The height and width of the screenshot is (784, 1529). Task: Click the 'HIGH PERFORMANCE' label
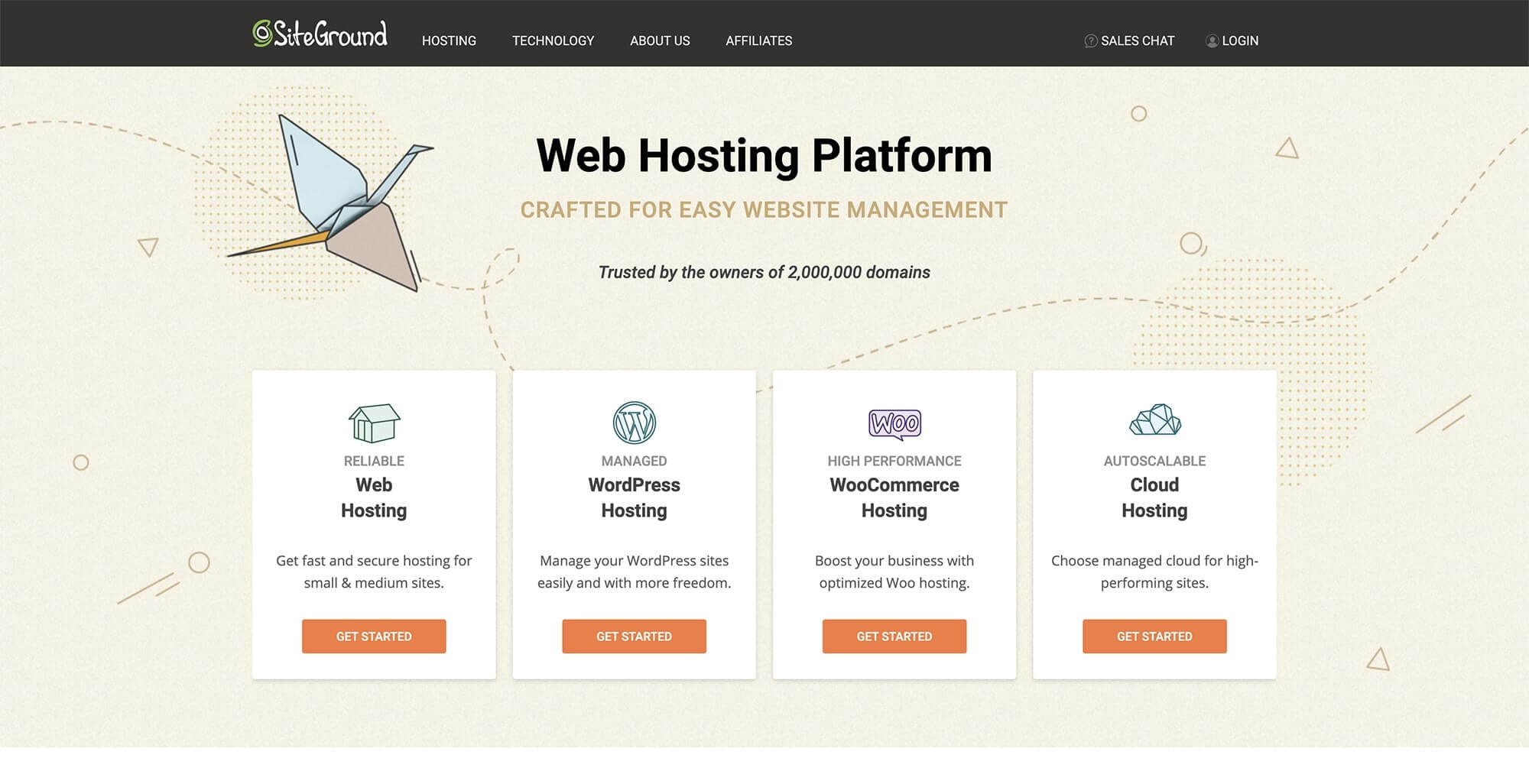click(894, 462)
